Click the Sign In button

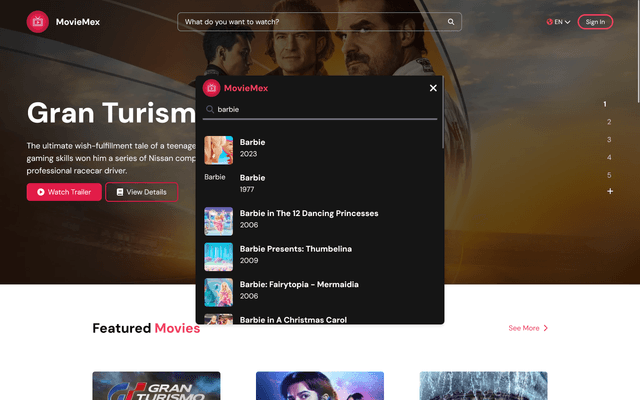(595, 22)
